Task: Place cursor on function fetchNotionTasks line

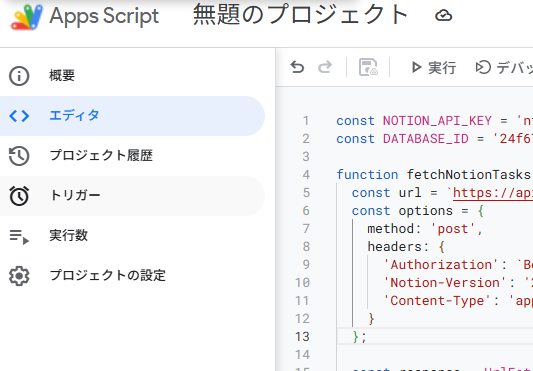Action: (434, 175)
